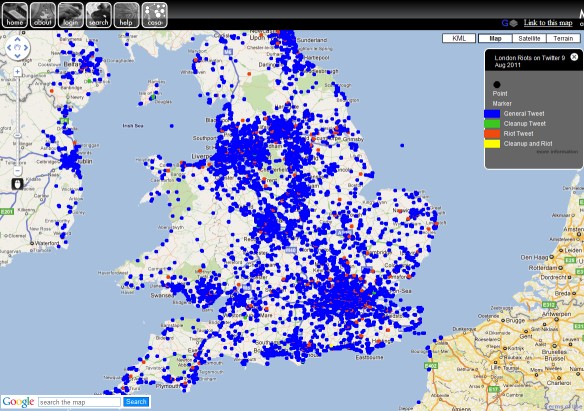Click the yellow Cleanup and Riot swatch

pos(492,144)
